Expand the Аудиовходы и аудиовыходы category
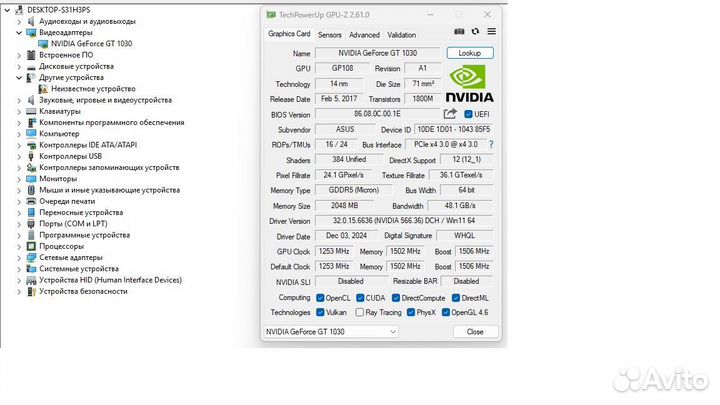The width and height of the screenshot is (720, 405). click(19, 21)
